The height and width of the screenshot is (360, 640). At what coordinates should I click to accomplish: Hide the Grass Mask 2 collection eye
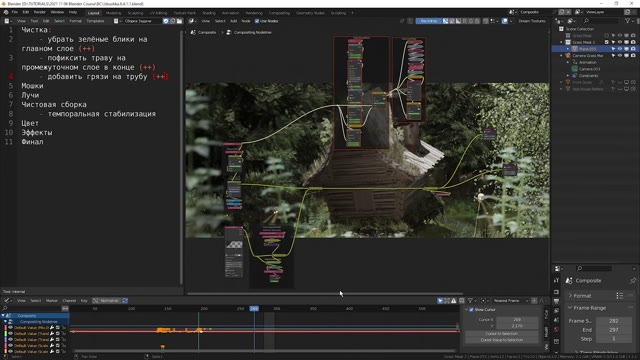coord(620,42)
